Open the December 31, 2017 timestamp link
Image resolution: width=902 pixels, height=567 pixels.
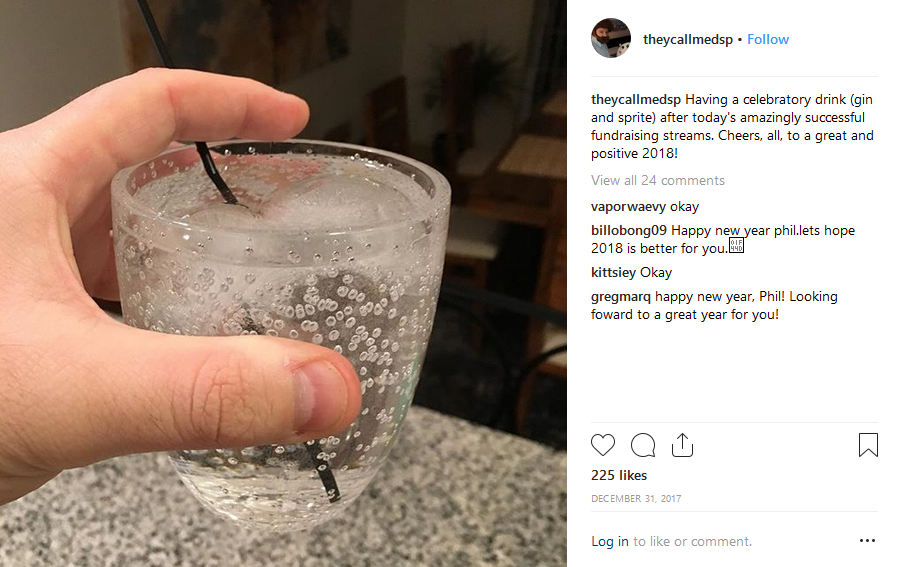coord(636,499)
